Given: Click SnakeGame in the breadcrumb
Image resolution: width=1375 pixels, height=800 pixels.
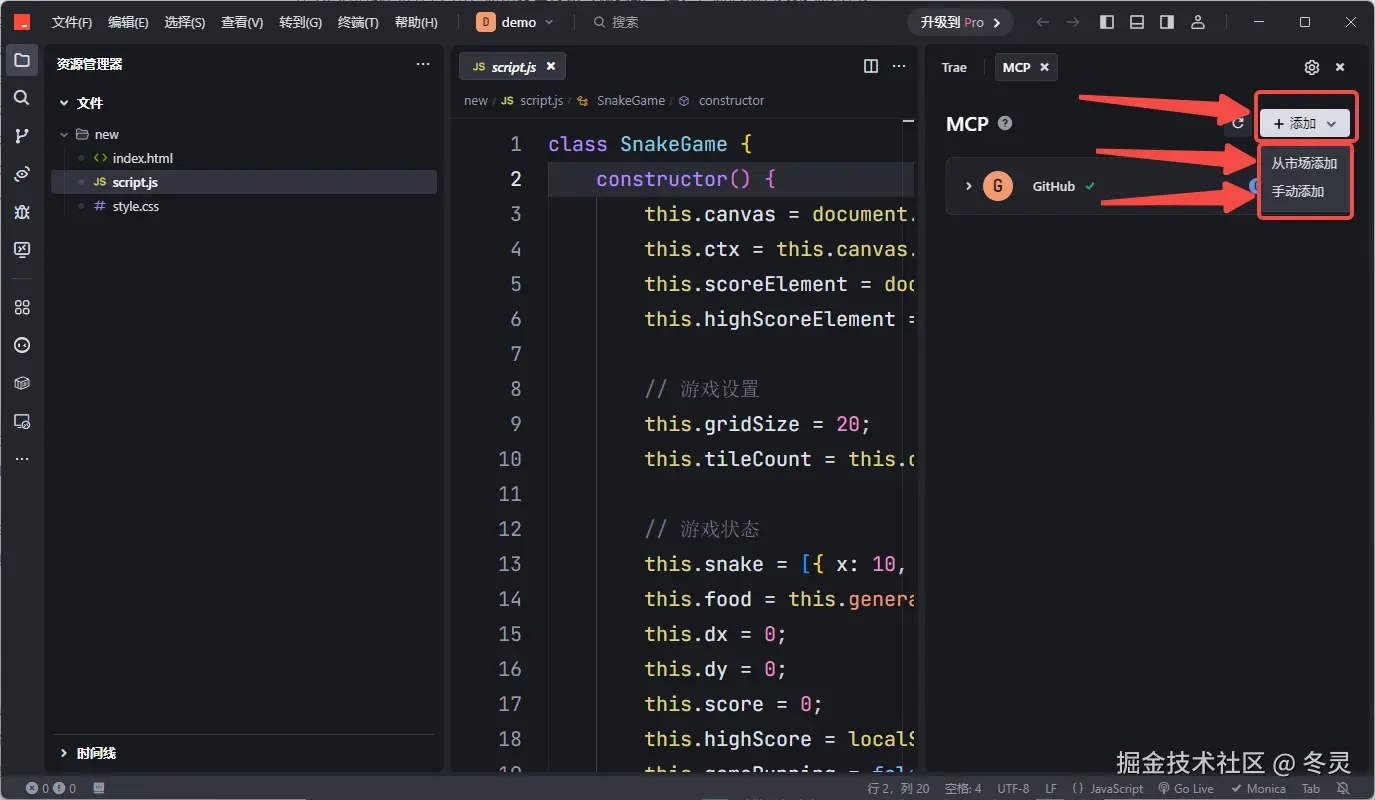Looking at the screenshot, I should click(630, 100).
